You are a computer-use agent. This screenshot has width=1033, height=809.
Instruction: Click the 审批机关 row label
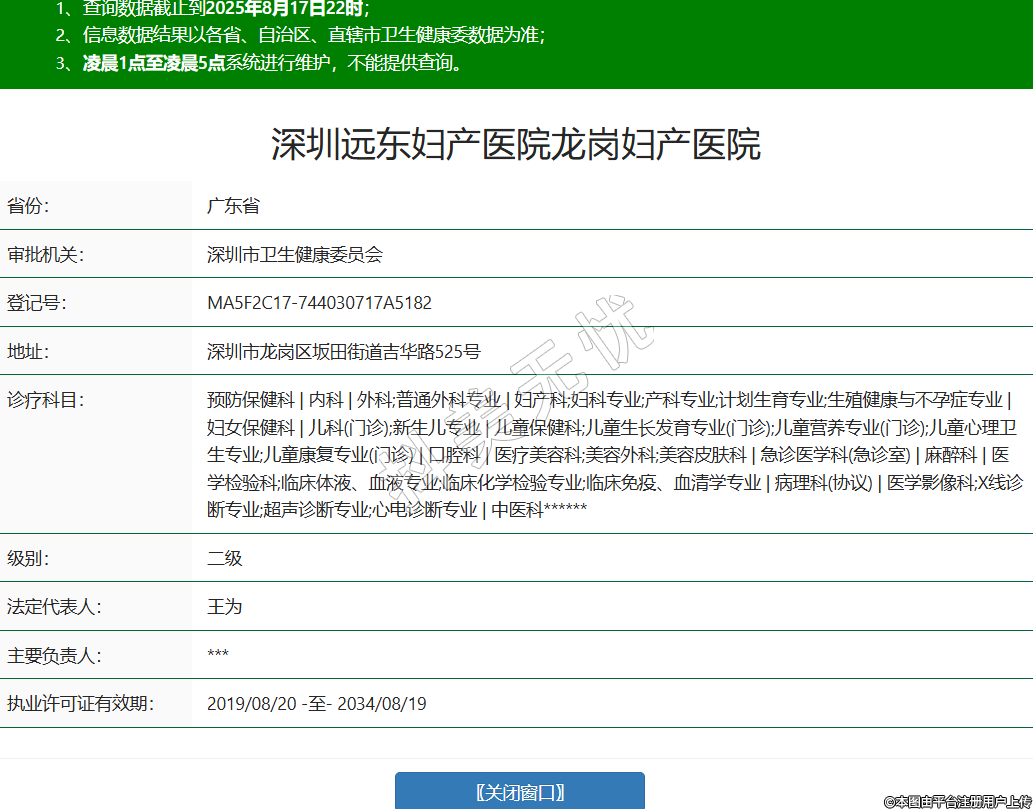tap(45, 254)
